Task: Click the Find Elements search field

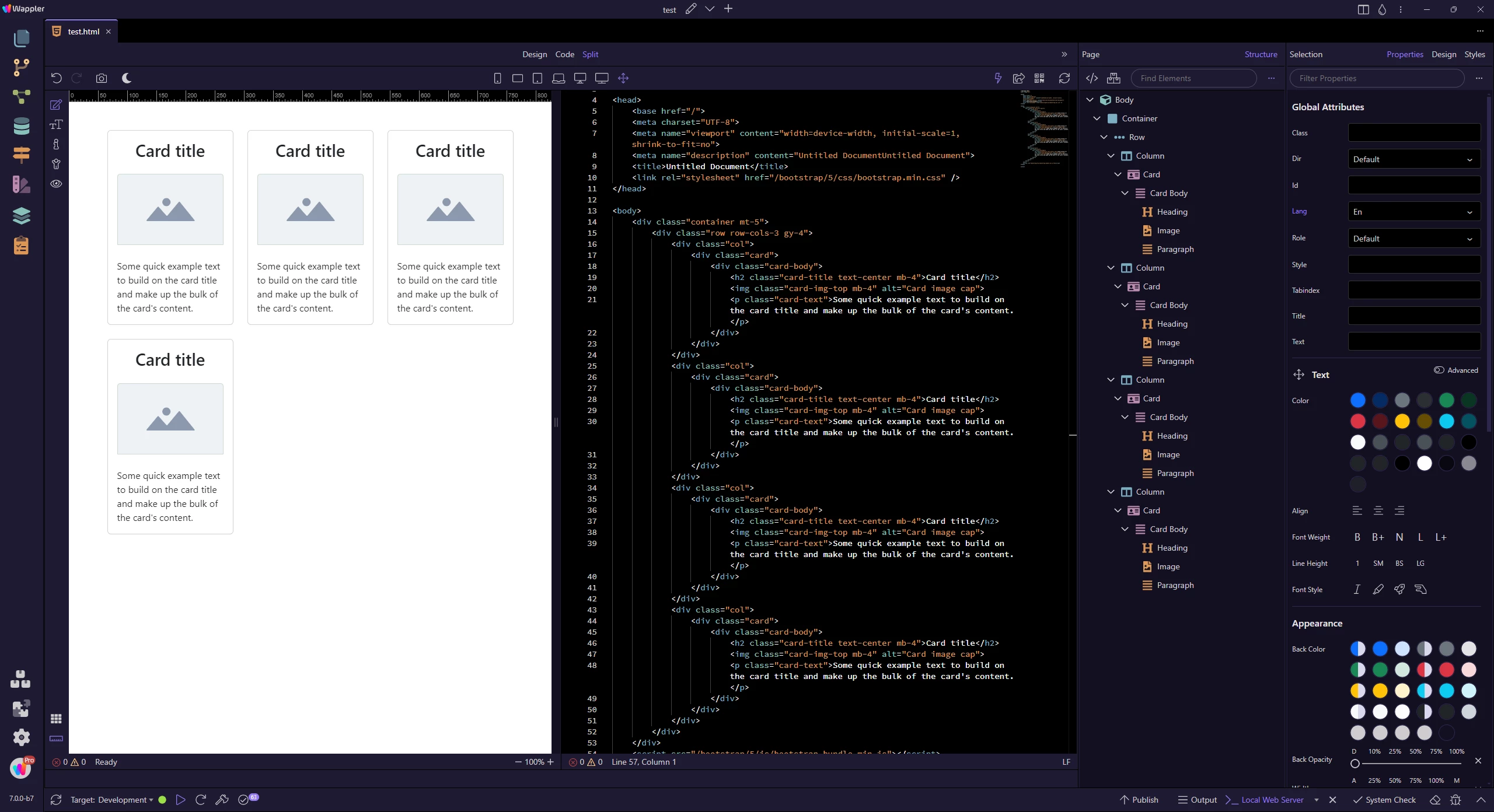Action: 1193,78
